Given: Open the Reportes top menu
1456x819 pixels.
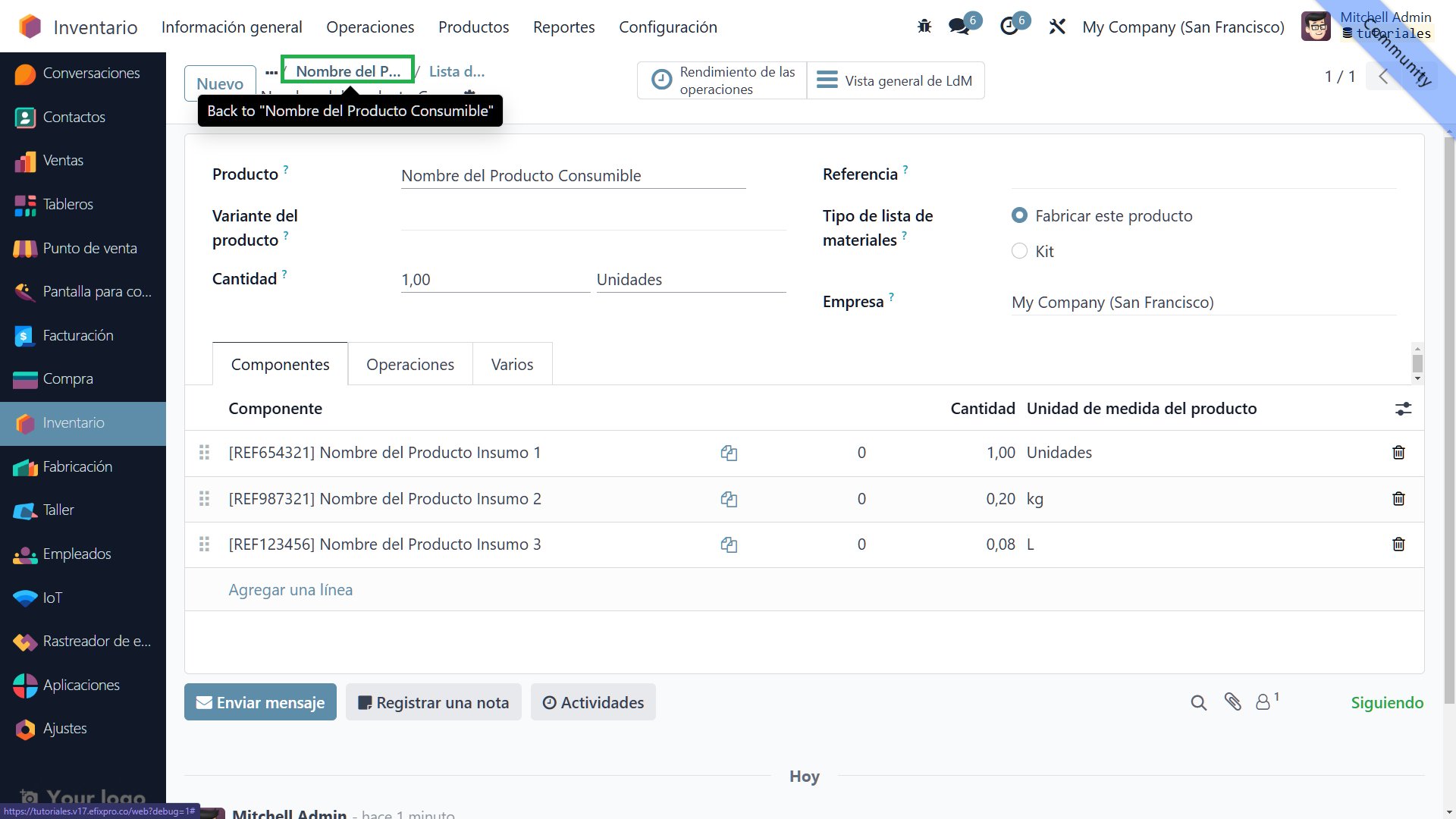Looking at the screenshot, I should tap(563, 27).
